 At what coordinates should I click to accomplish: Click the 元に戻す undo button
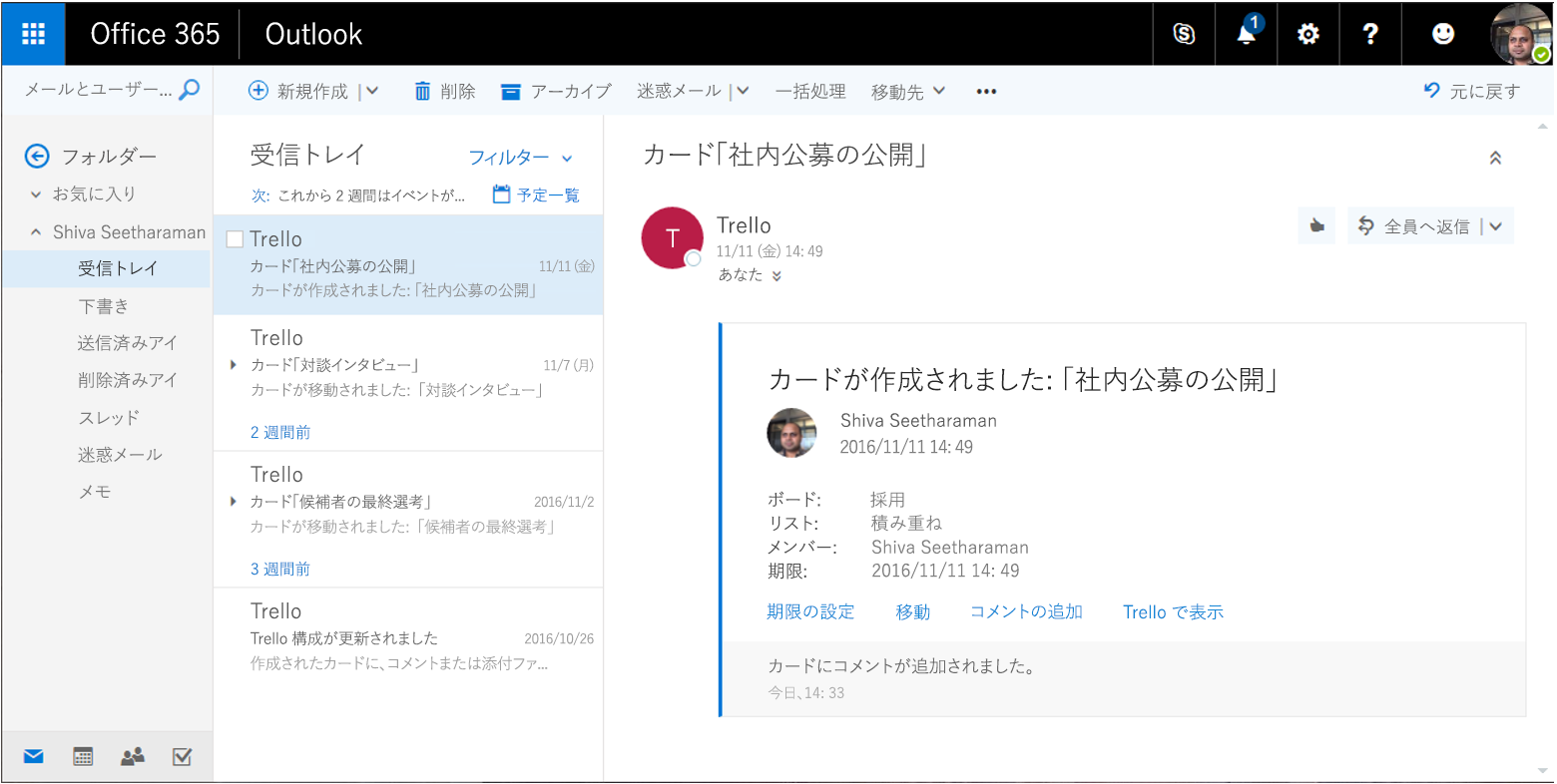click(1471, 91)
